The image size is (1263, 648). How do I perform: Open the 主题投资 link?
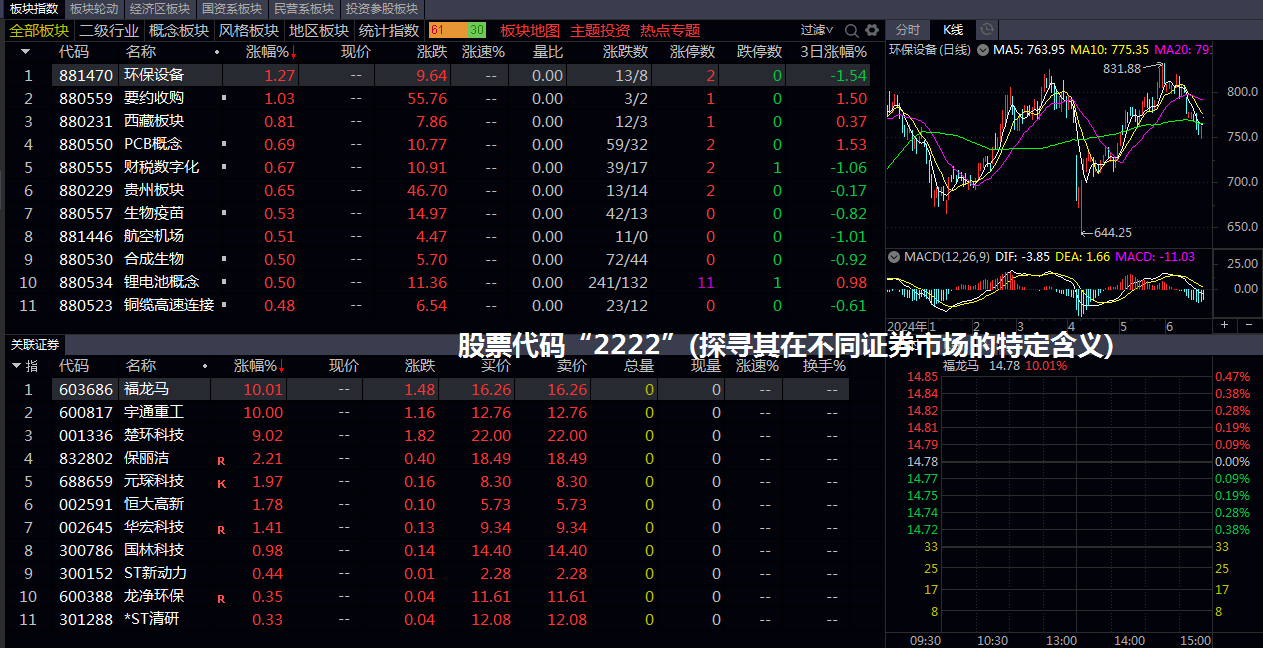pyautogui.click(x=600, y=30)
